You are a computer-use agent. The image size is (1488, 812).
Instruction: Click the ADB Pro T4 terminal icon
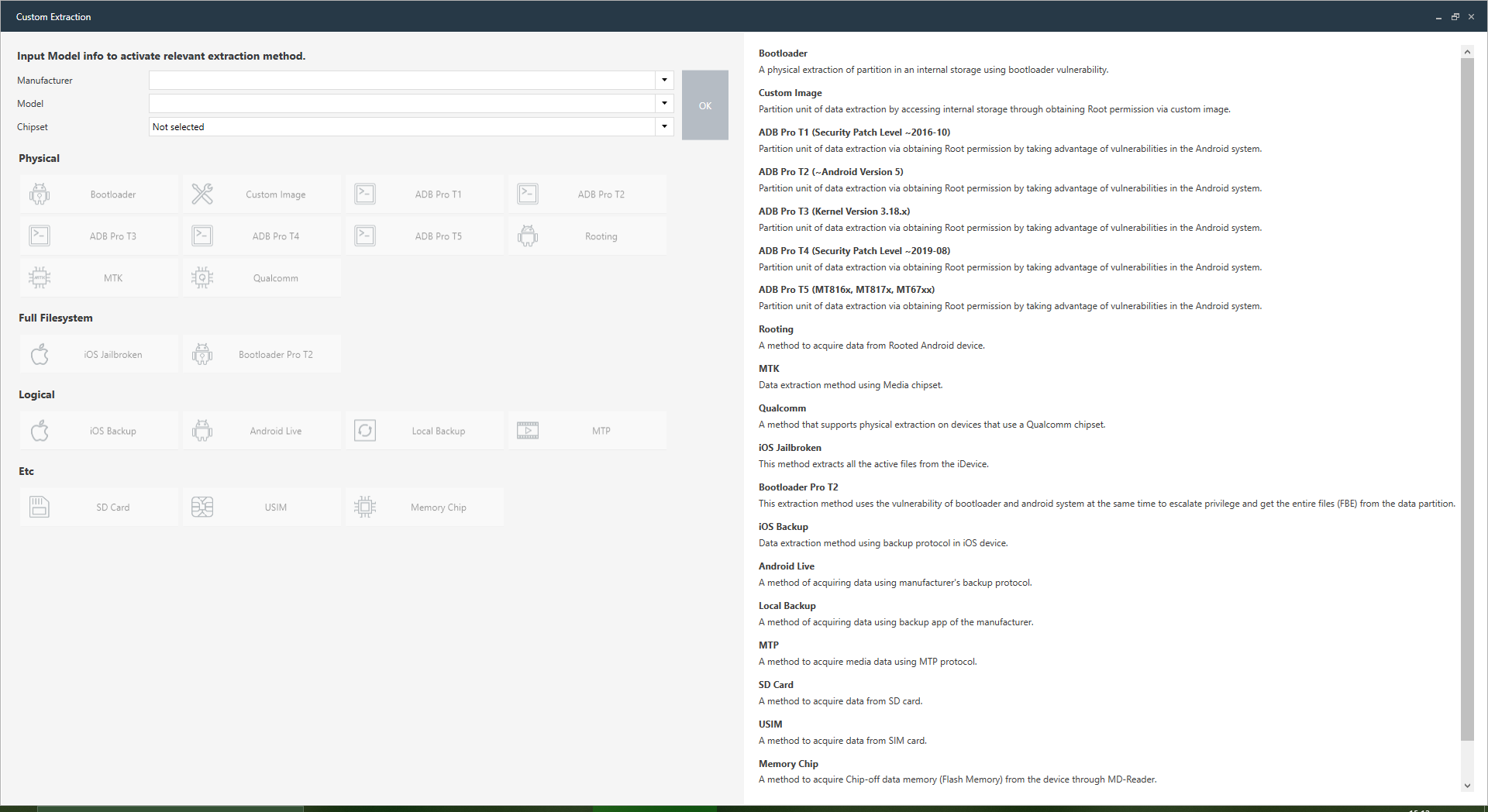click(202, 236)
